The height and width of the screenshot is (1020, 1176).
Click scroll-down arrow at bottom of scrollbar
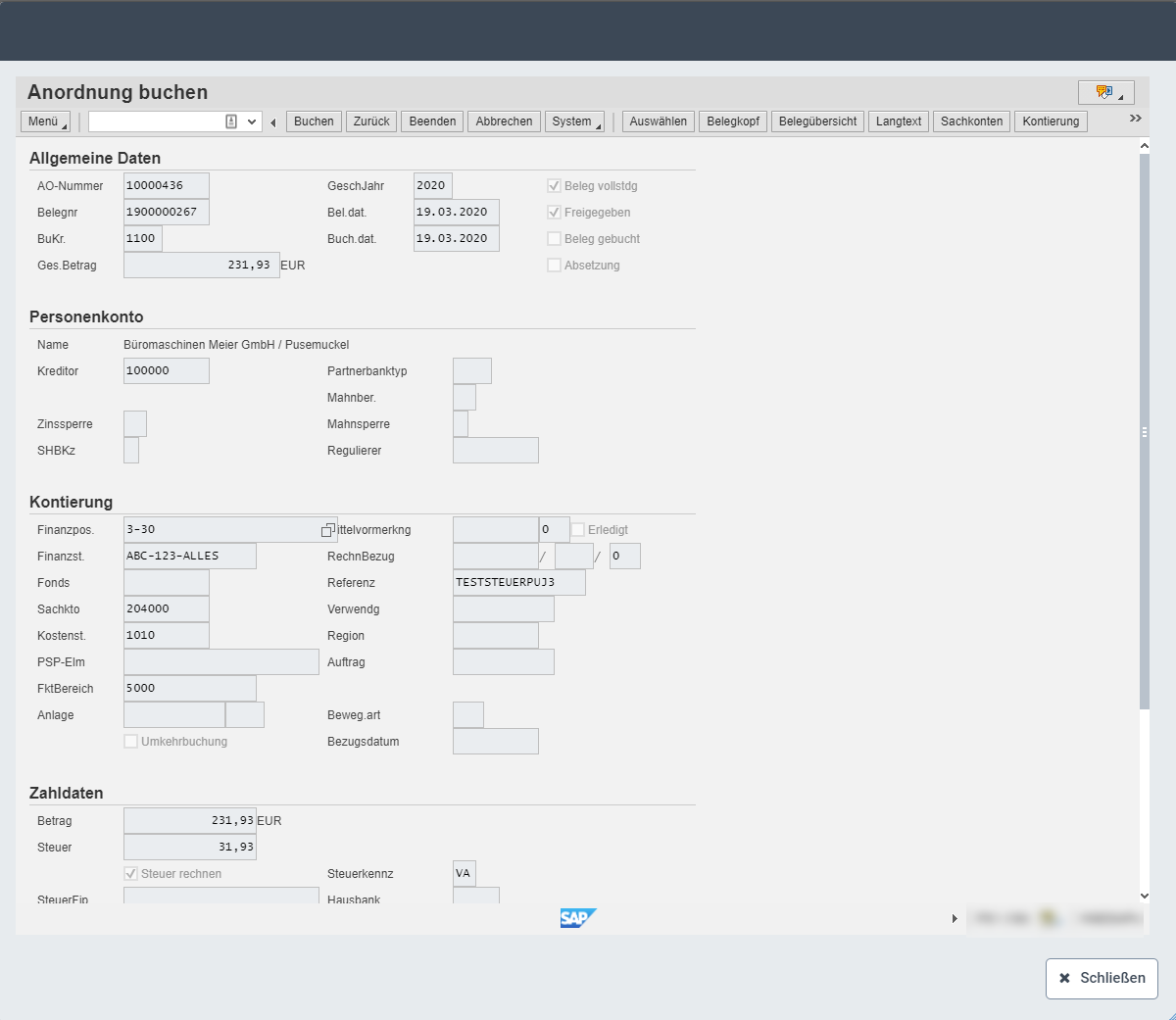point(1144,896)
